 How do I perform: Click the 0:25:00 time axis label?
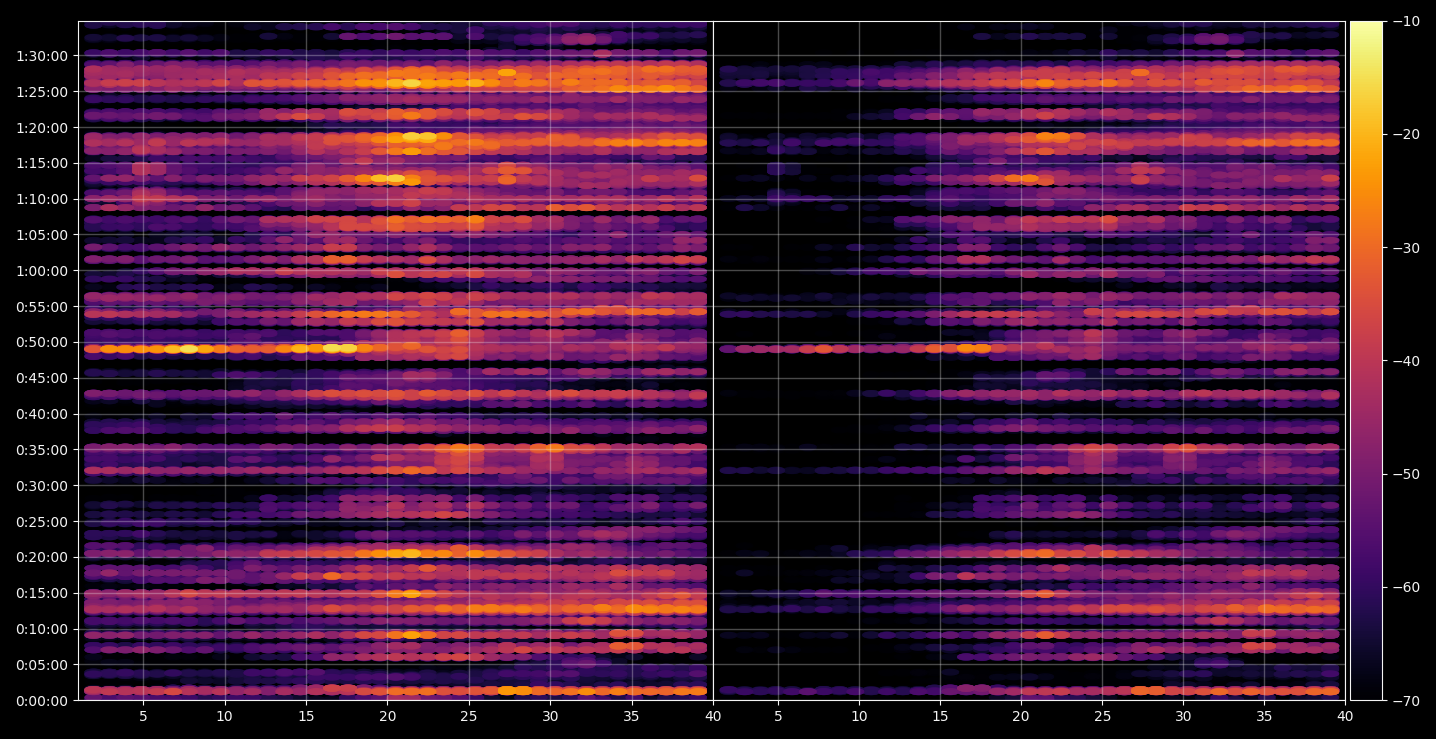pos(41,522)
